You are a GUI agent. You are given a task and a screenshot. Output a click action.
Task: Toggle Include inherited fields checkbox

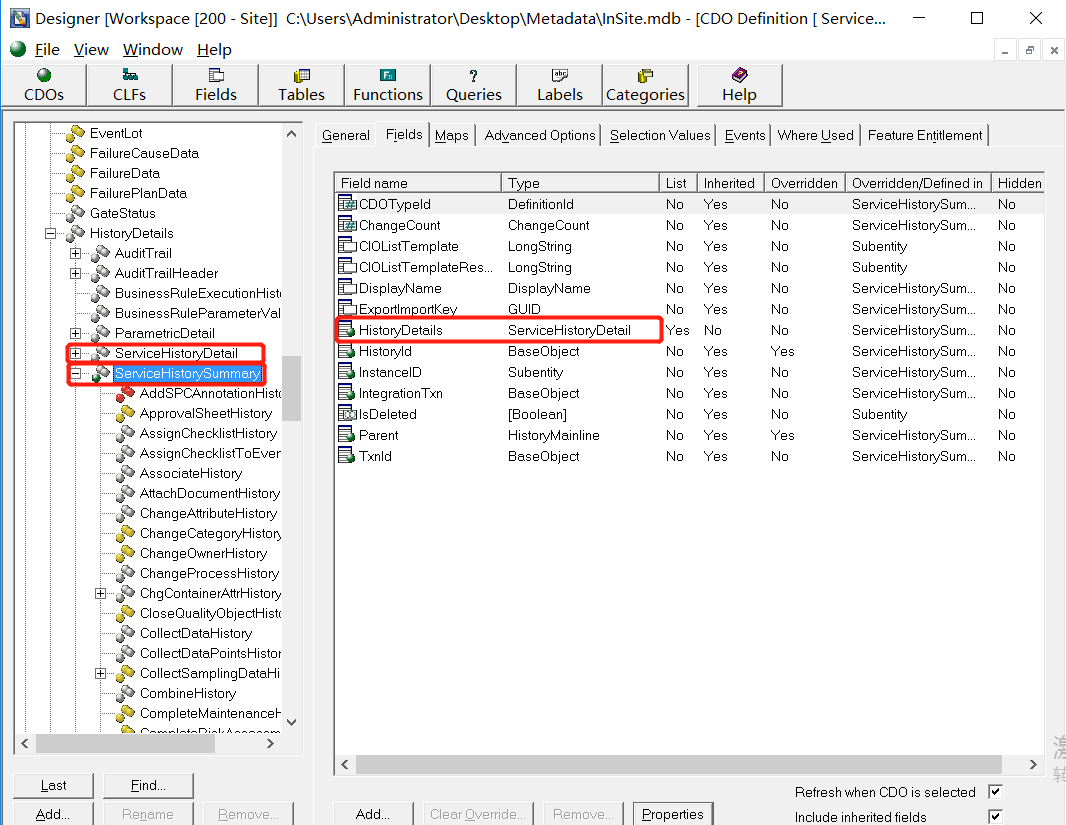[994, 817]
